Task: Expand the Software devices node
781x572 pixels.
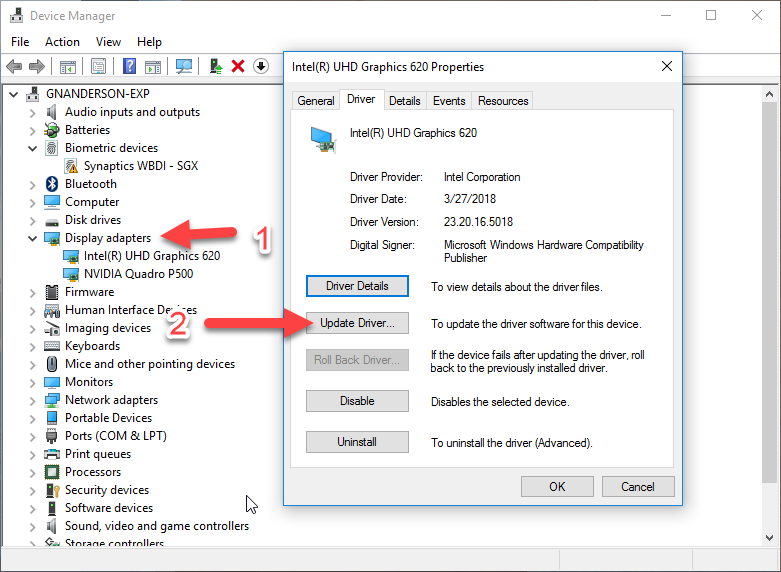Action: [x=32, y=509]
